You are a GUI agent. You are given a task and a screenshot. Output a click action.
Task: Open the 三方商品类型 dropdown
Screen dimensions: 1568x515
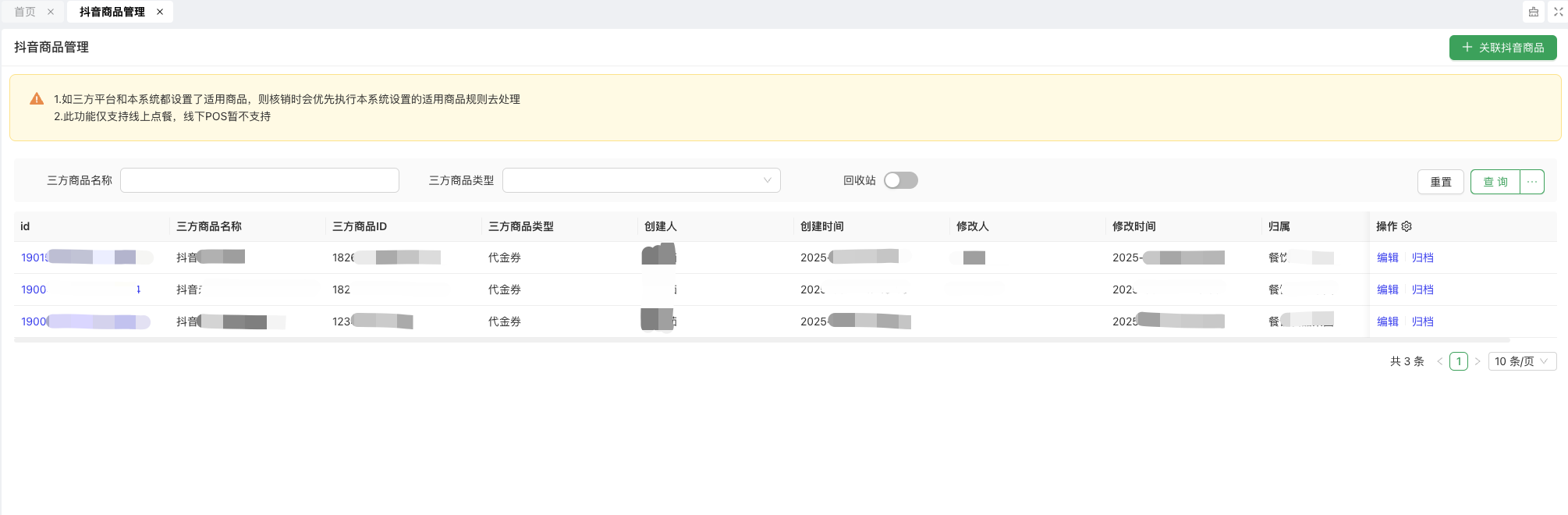[x=641, y=180]
